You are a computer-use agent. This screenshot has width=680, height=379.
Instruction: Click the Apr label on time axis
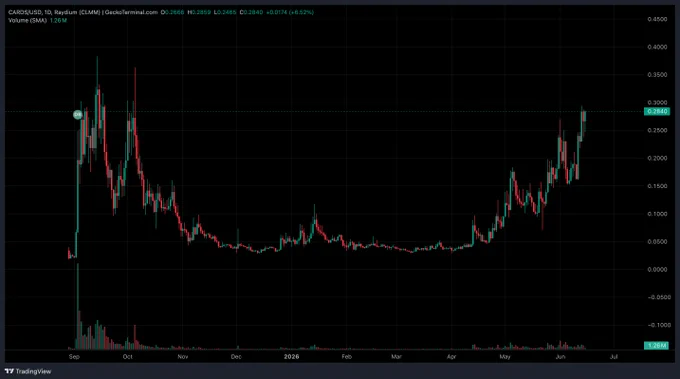pos(451,357)
